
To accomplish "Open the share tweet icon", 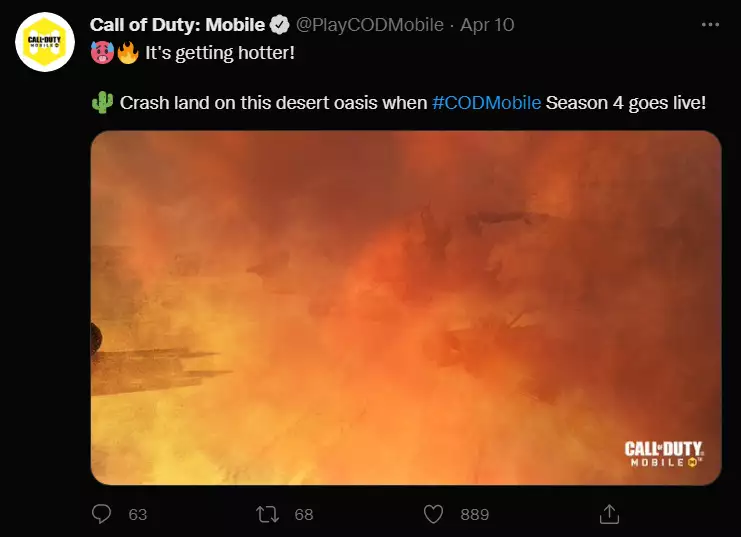I will tap(608, 514).
